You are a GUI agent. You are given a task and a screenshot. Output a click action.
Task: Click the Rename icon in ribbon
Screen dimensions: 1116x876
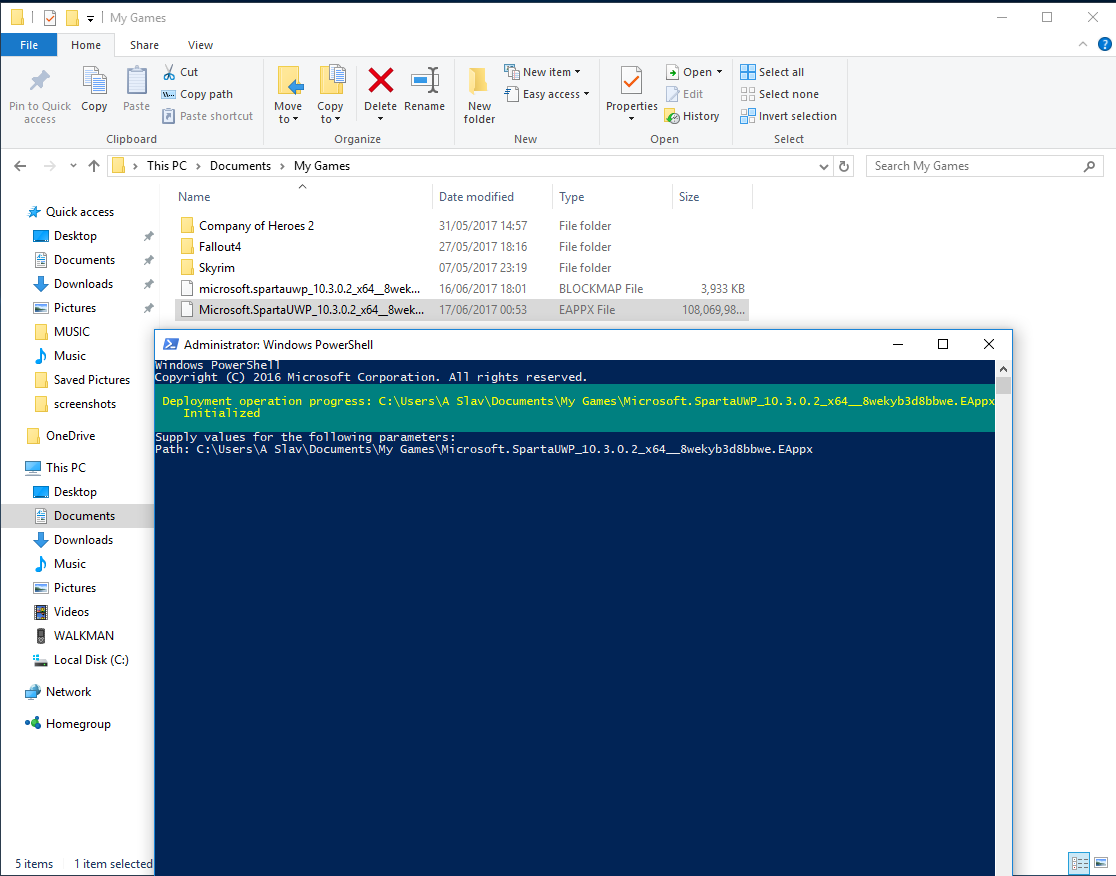[425, 81]
